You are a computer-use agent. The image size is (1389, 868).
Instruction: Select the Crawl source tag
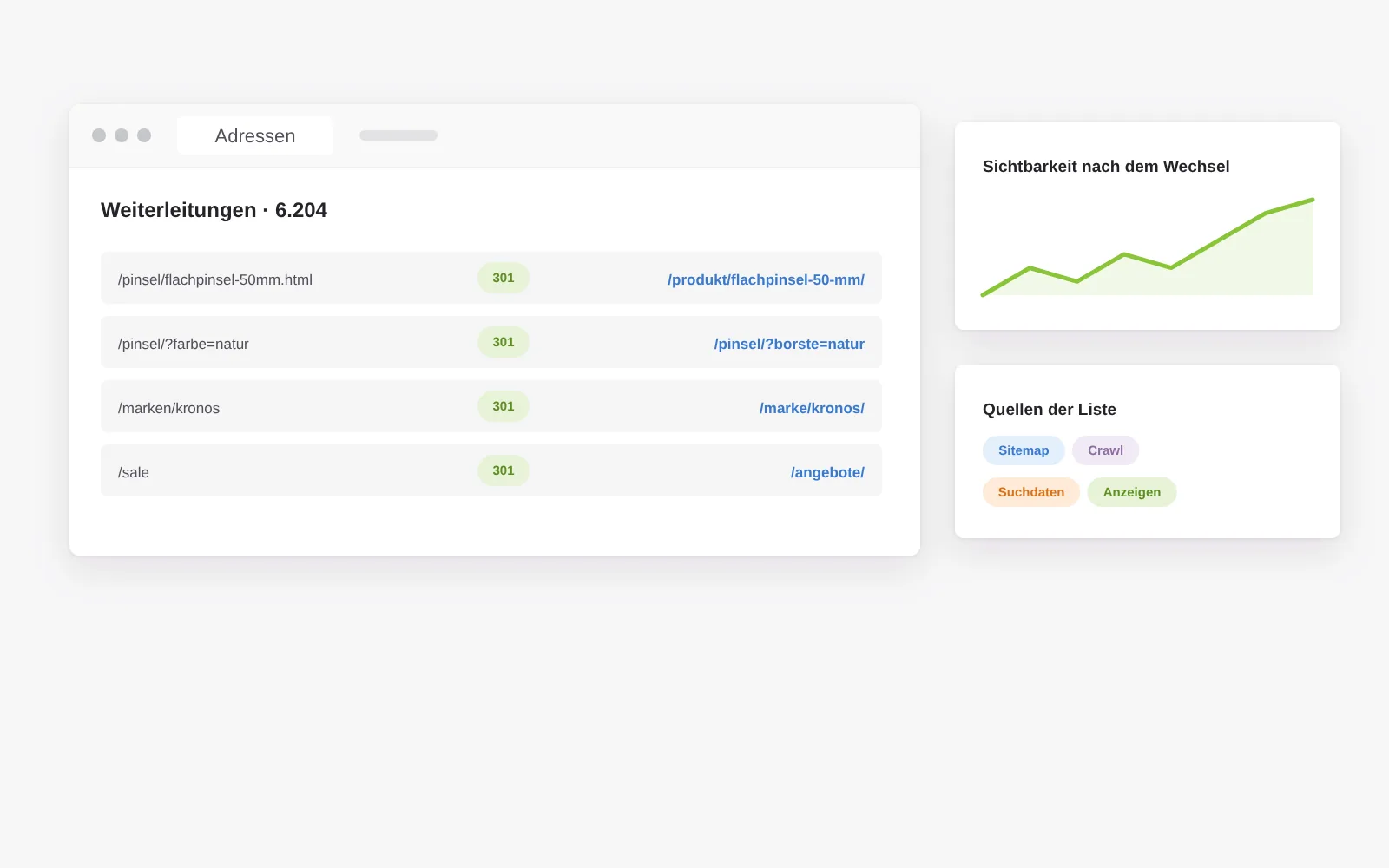click(1105, 450)
